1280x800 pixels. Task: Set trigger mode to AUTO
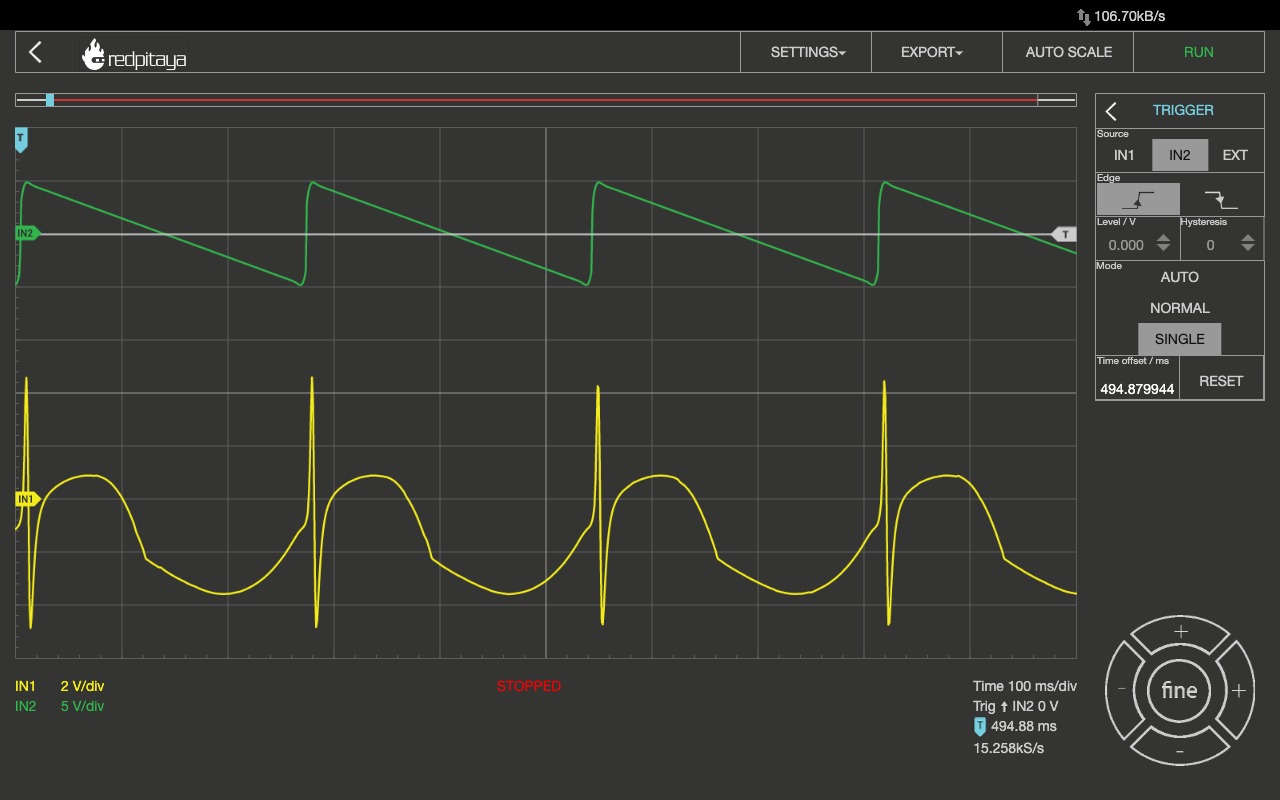[1180, 277]
